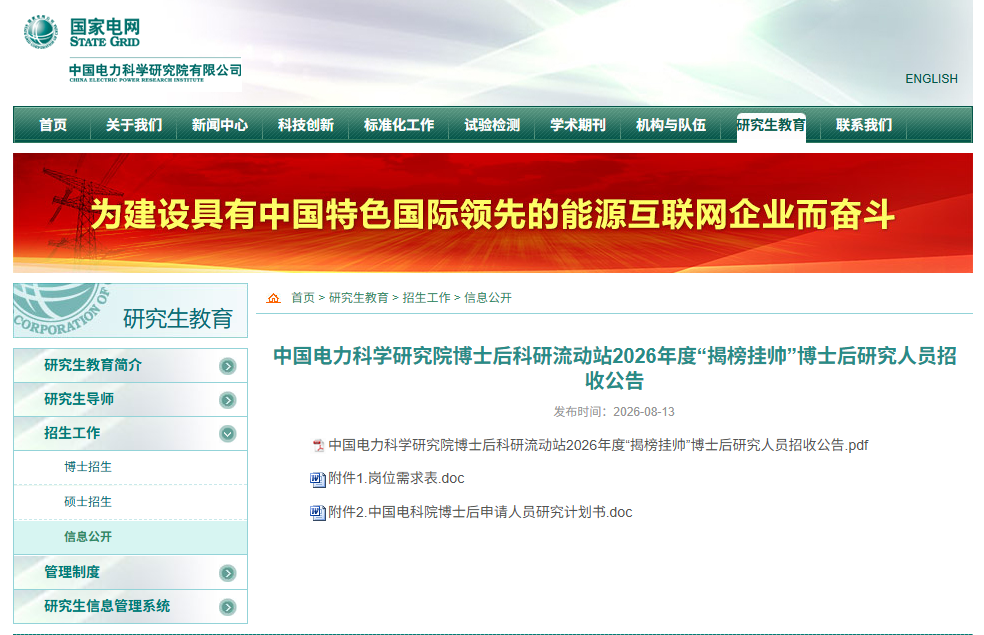Go to 信息公开 in the breadcrumb
The width and height of the screenshot is (984, 635).
[488, 298]
